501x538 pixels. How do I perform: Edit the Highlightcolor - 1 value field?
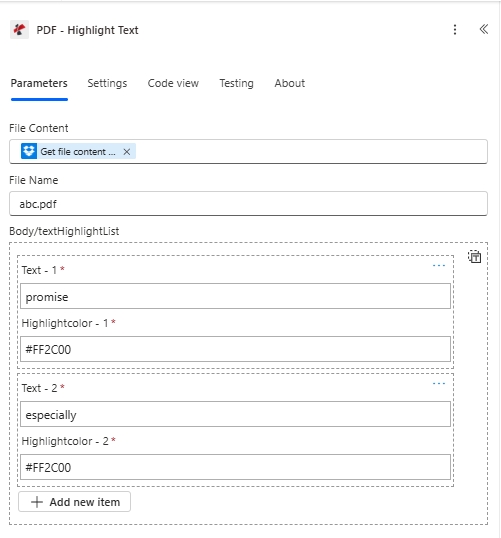[235, 349]
